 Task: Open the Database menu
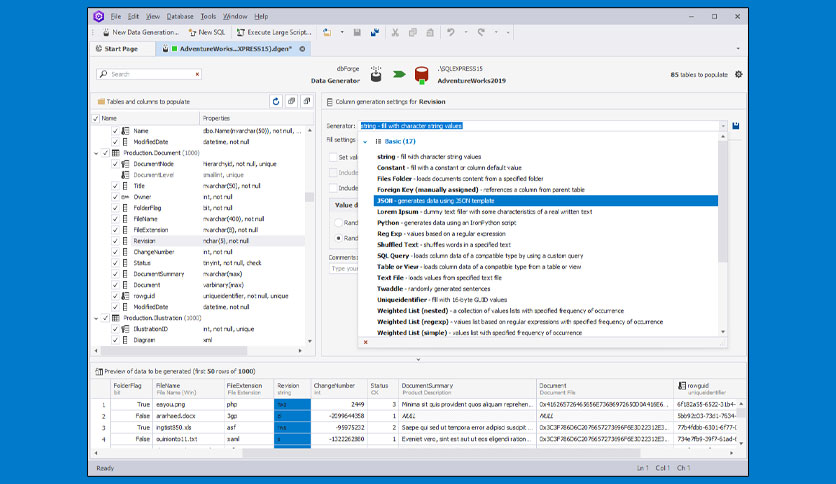coord(180,17)
